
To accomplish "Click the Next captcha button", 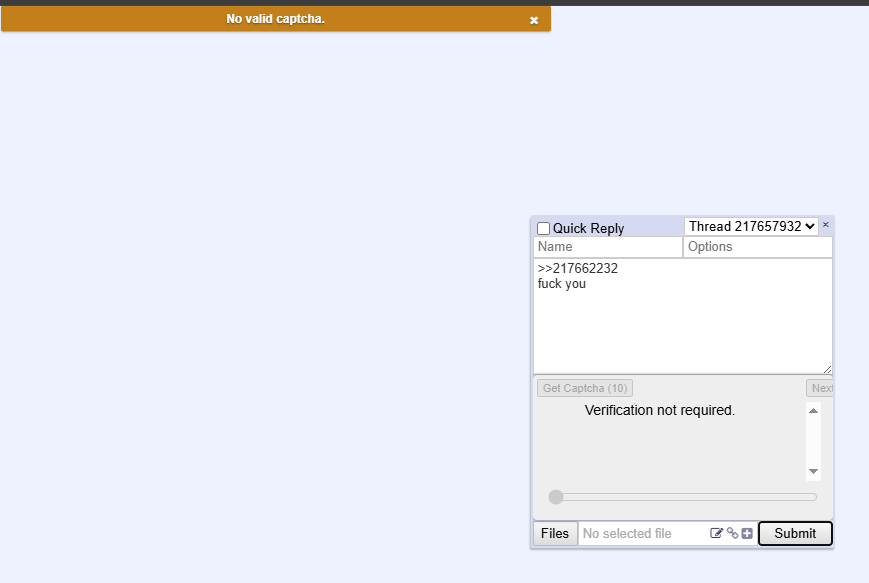I will (820, 388).
